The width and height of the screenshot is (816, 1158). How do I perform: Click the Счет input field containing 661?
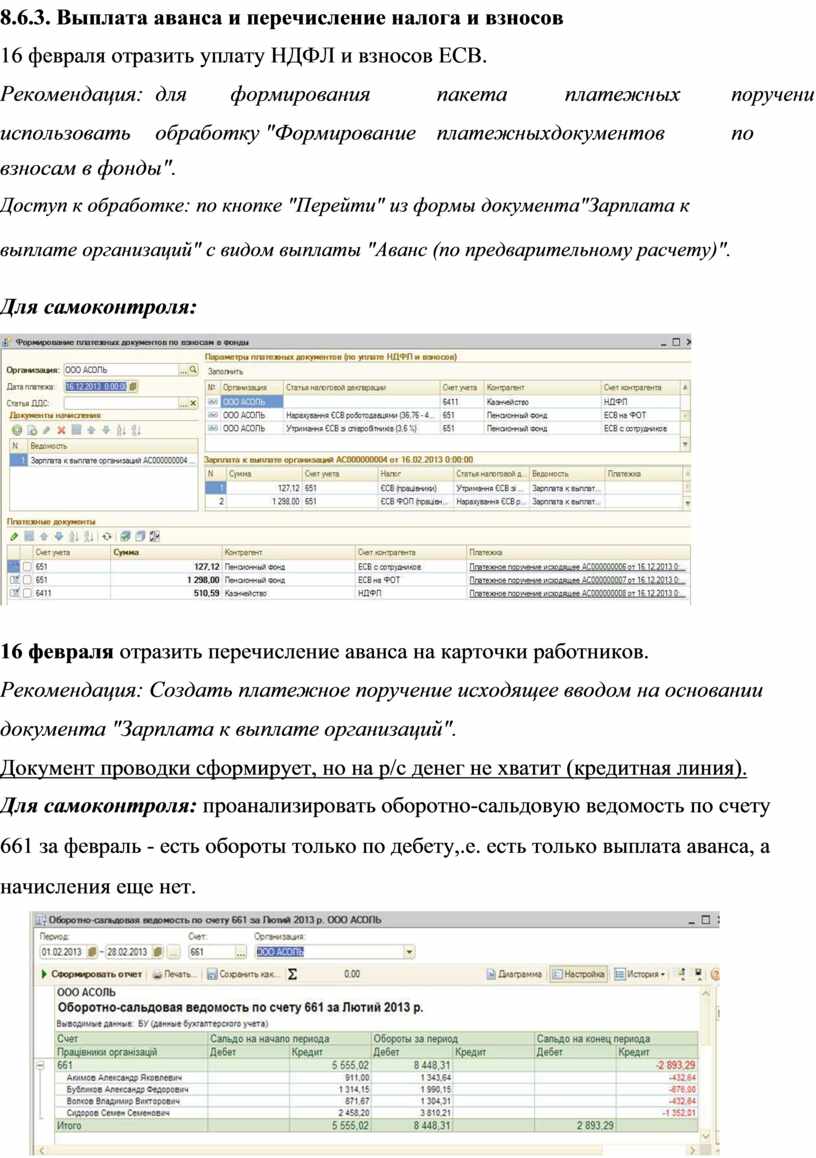point(210,952)
